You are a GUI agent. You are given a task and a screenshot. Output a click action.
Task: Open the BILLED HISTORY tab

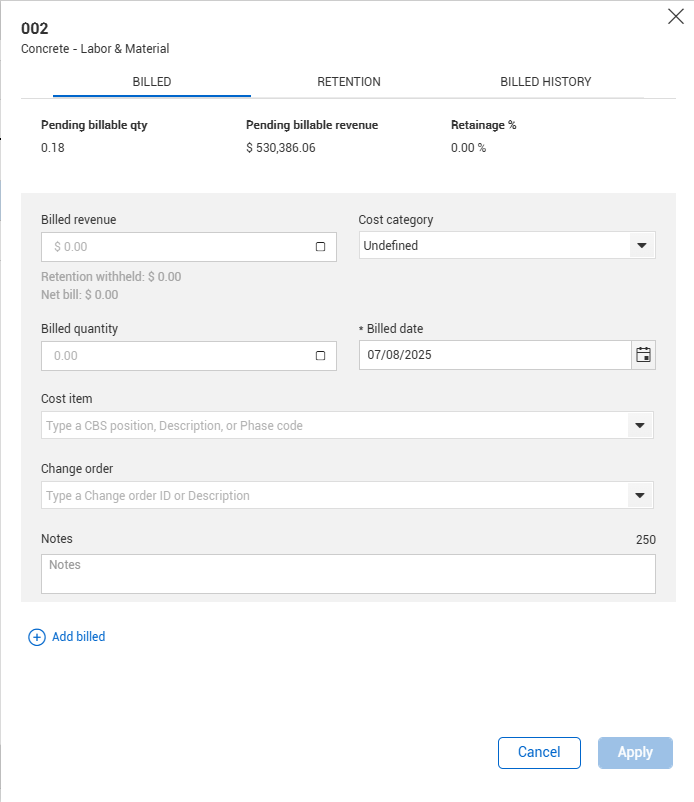pyautogui.click(x=545, y=82)
